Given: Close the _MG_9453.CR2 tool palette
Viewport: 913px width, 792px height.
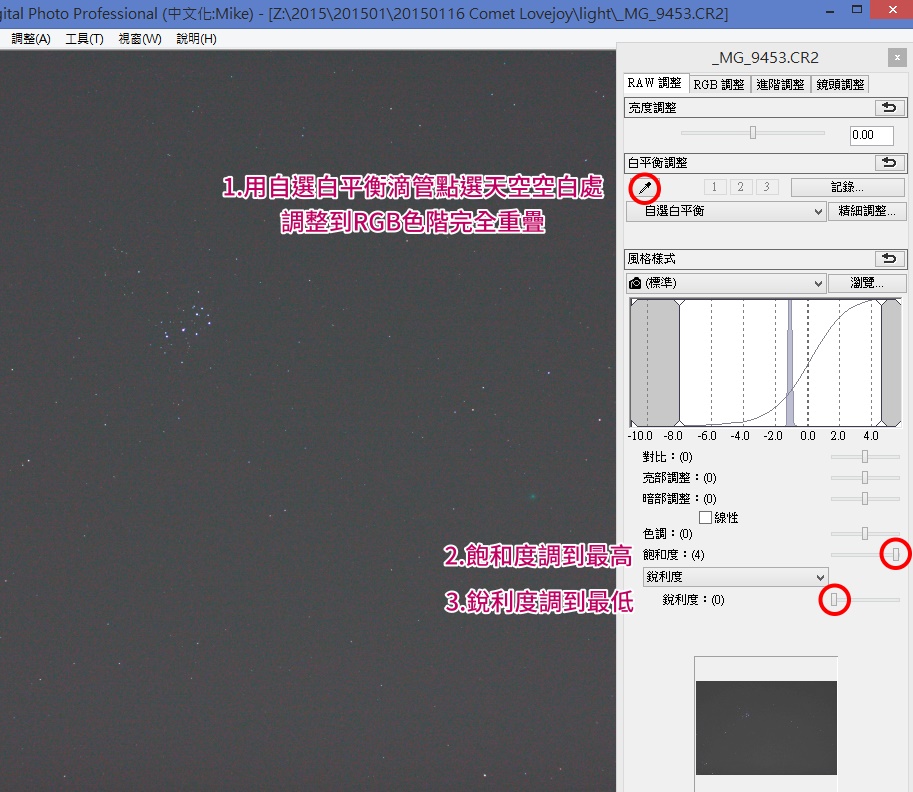Looking at the screenshot, I should [896, 58].
